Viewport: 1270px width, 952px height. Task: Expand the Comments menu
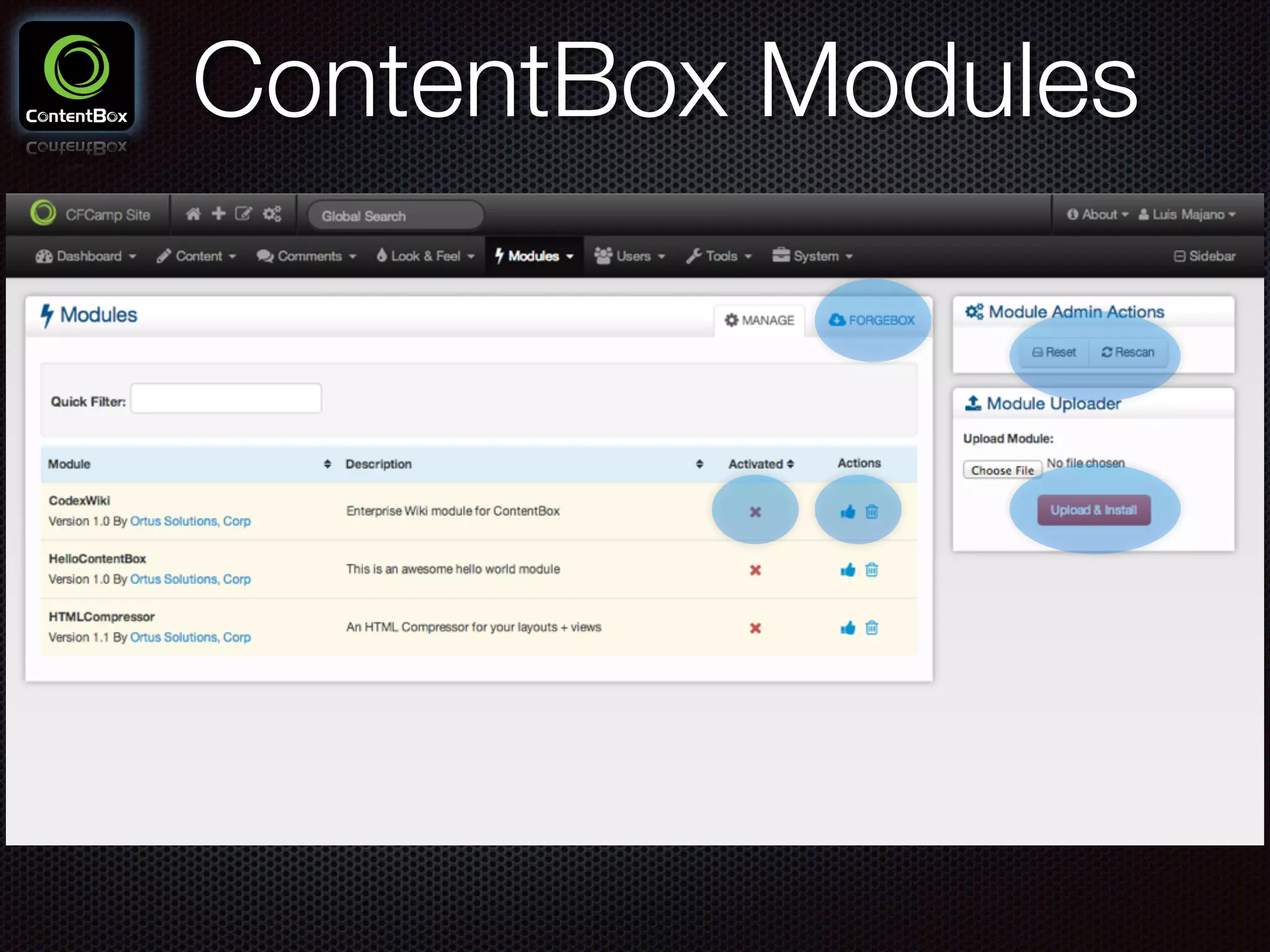coord(306,257)
